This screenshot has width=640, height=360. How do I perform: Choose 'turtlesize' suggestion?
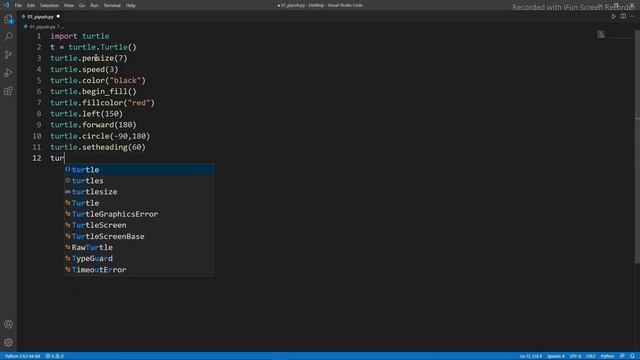pyautogui.click(x=139, y=191)
